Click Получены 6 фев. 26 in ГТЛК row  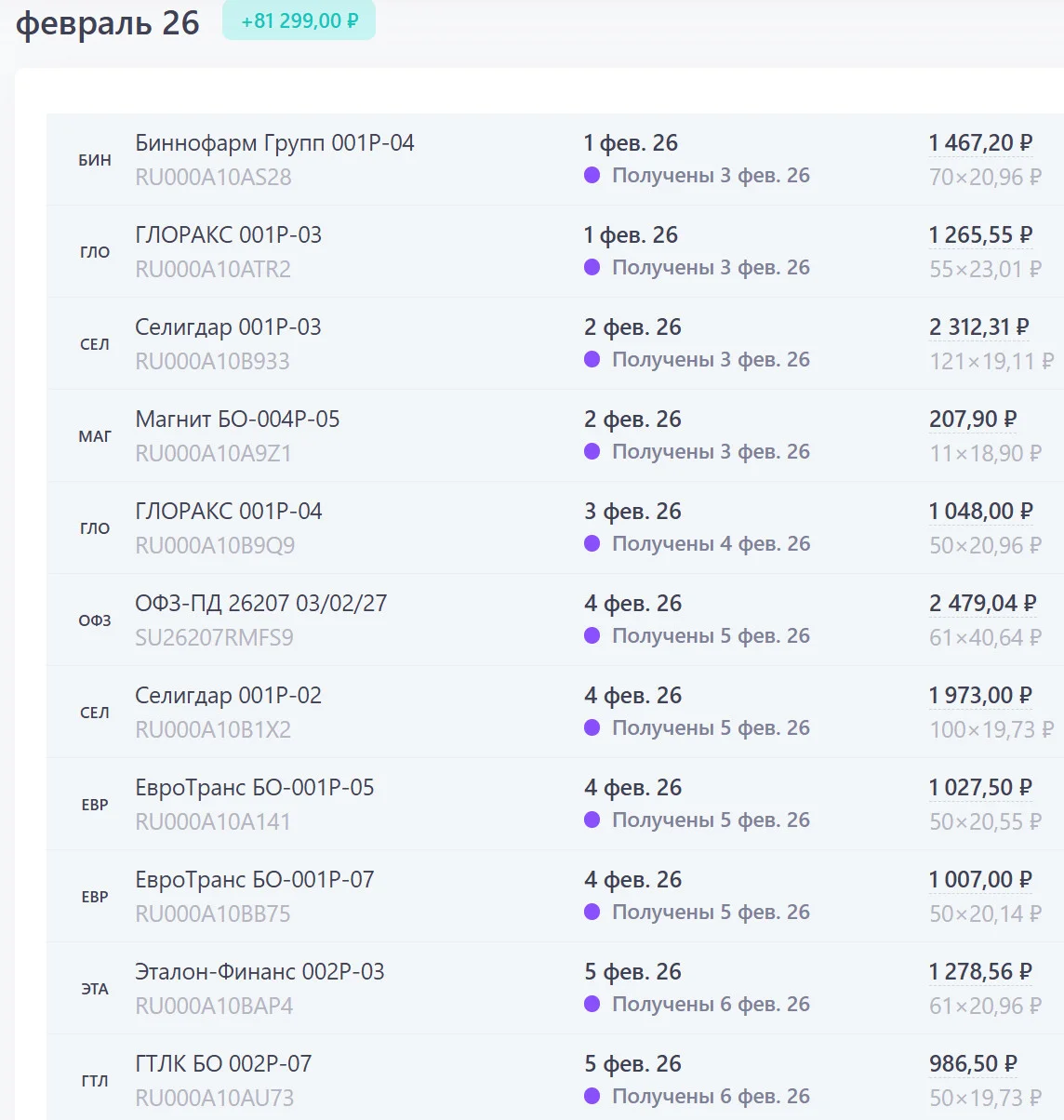(711, 1097)
